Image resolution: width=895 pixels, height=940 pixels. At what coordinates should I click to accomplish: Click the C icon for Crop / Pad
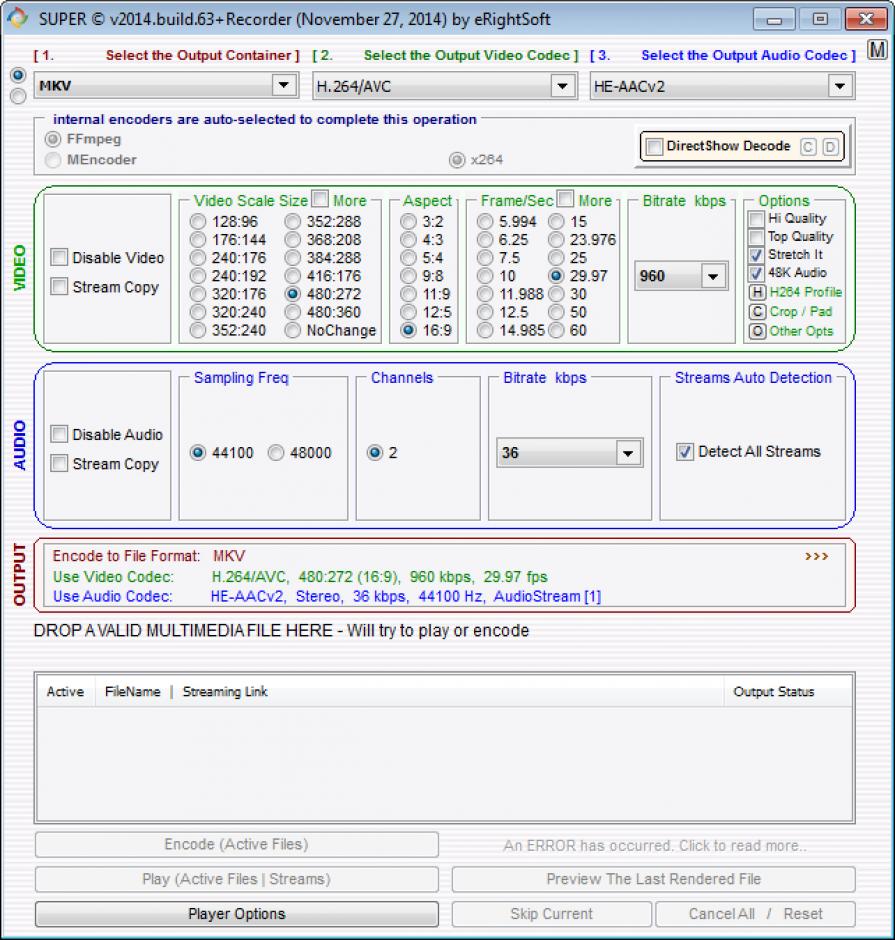[758, 312]
